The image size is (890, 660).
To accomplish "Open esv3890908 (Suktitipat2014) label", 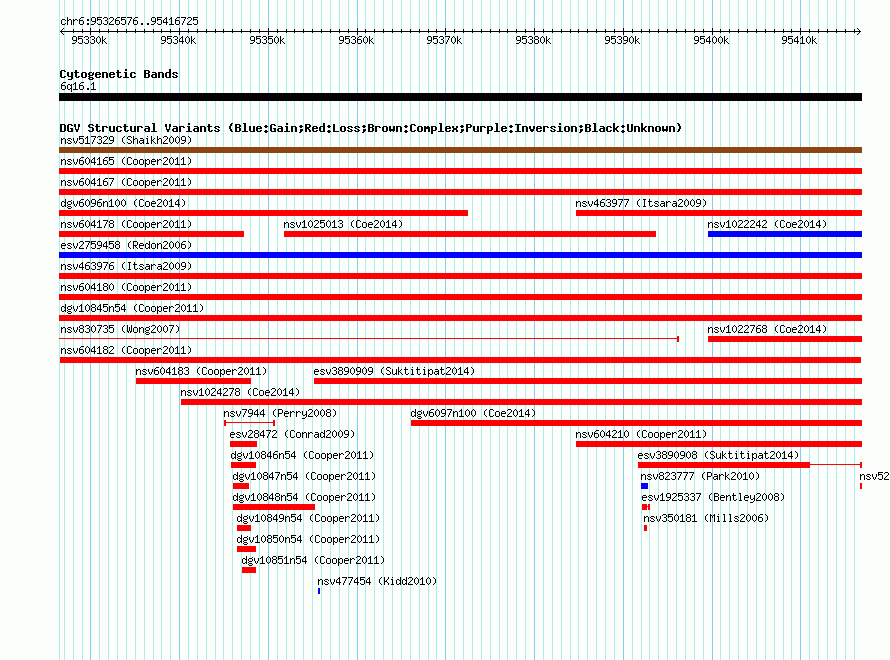I will pyautogui.click(x=718, y=455).
